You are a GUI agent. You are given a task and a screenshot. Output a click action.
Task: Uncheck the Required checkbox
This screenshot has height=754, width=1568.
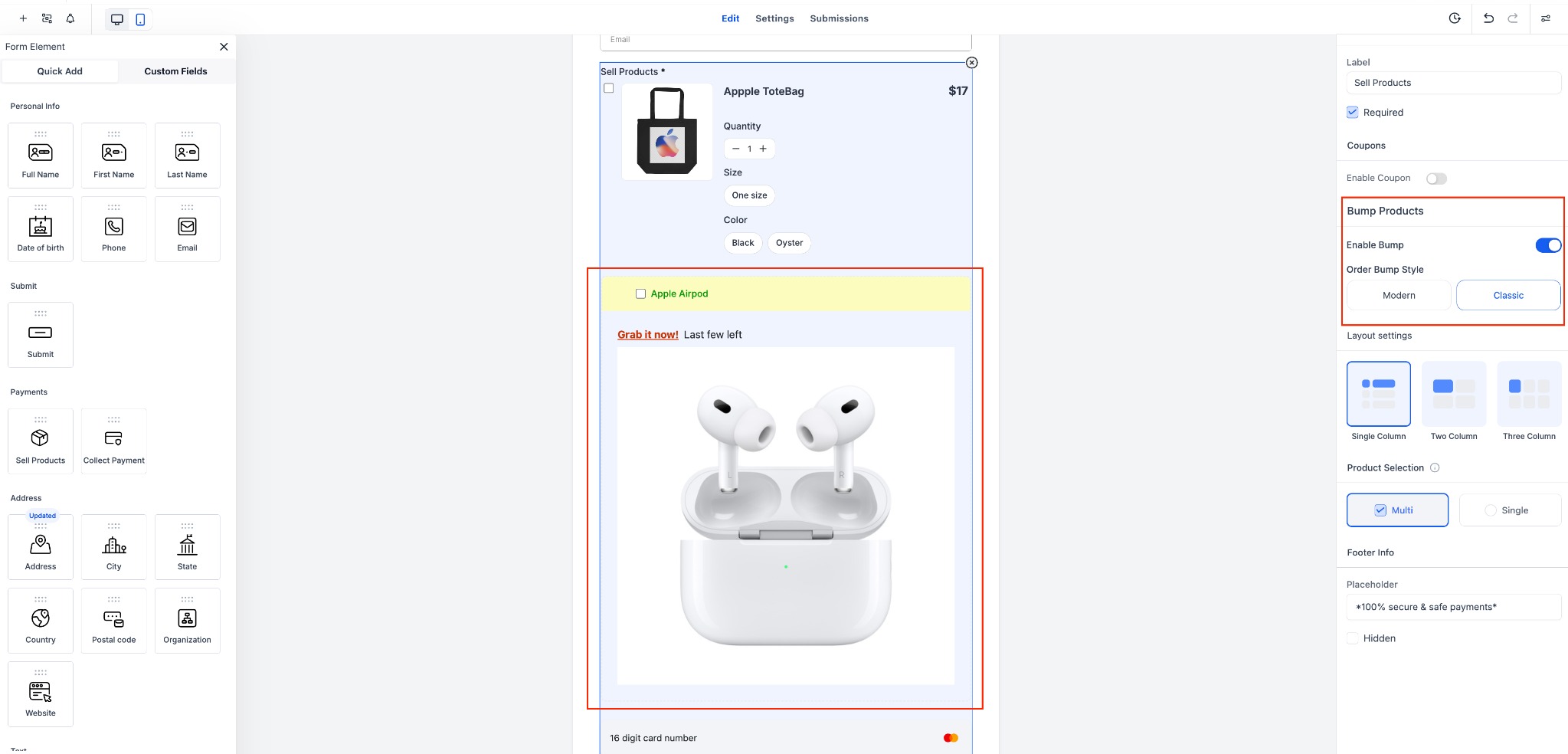1353,112
